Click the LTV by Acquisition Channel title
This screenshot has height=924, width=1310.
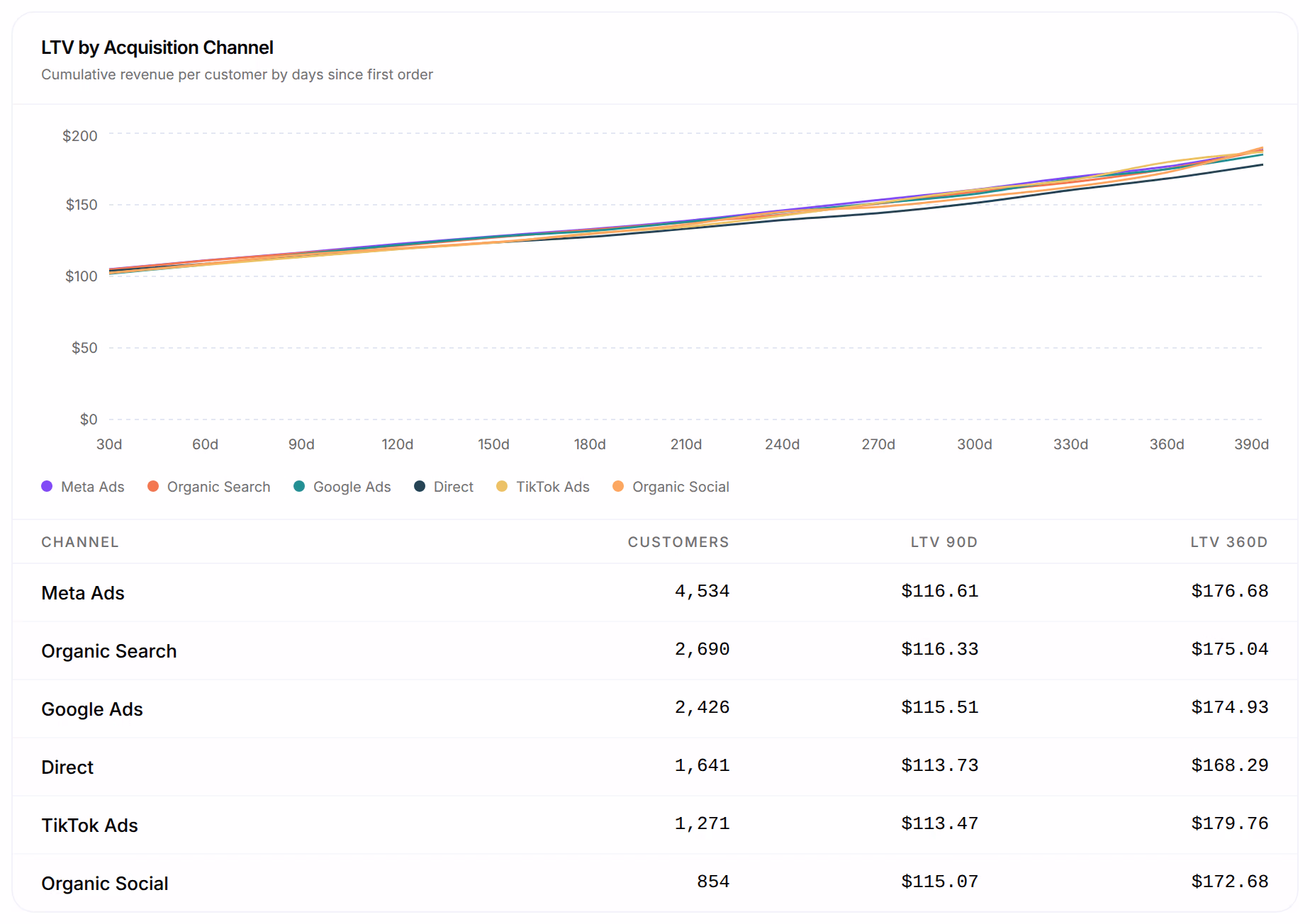point(157,47)
